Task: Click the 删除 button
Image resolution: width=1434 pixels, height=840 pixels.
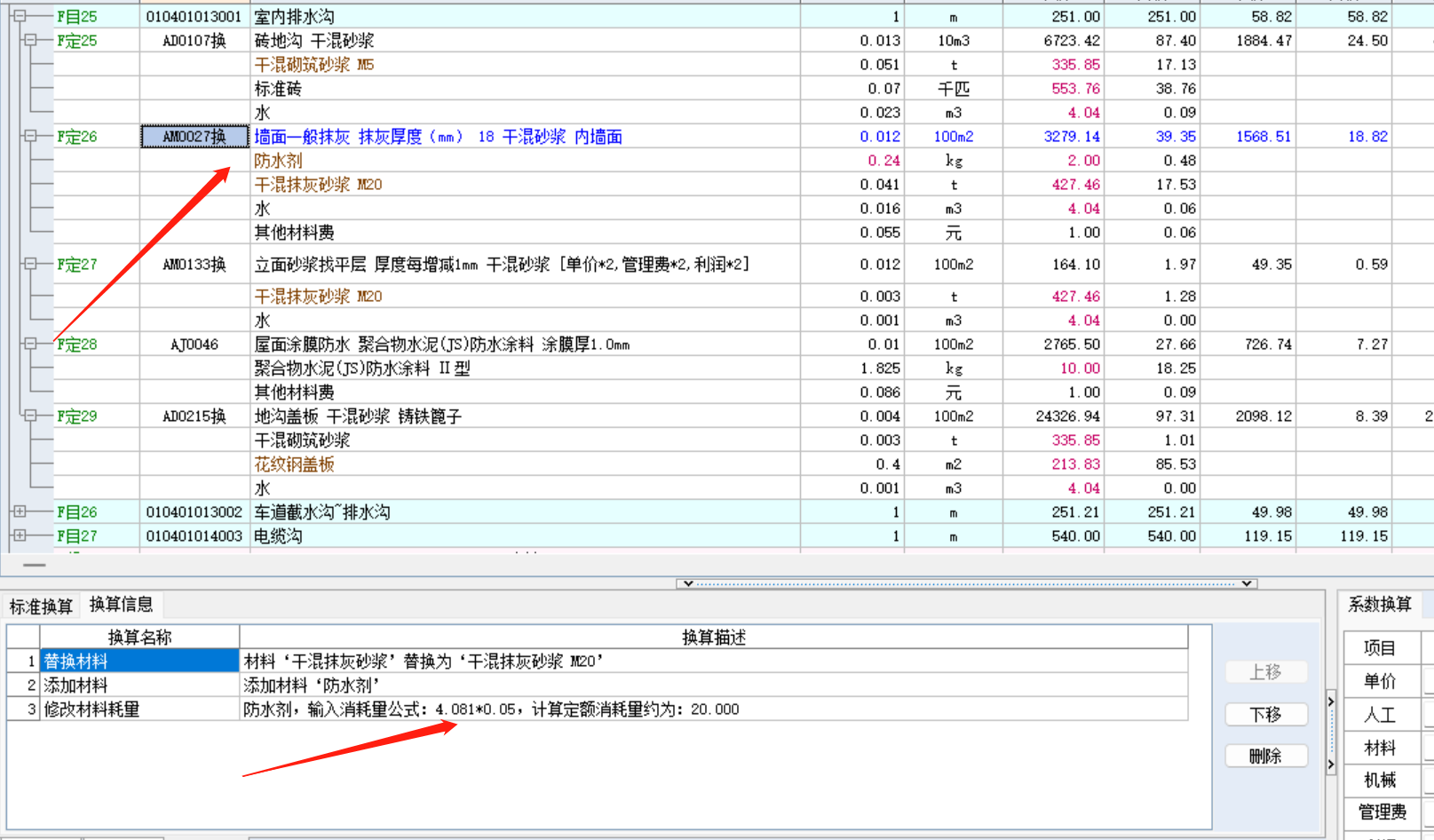Action: point(1265,757)
